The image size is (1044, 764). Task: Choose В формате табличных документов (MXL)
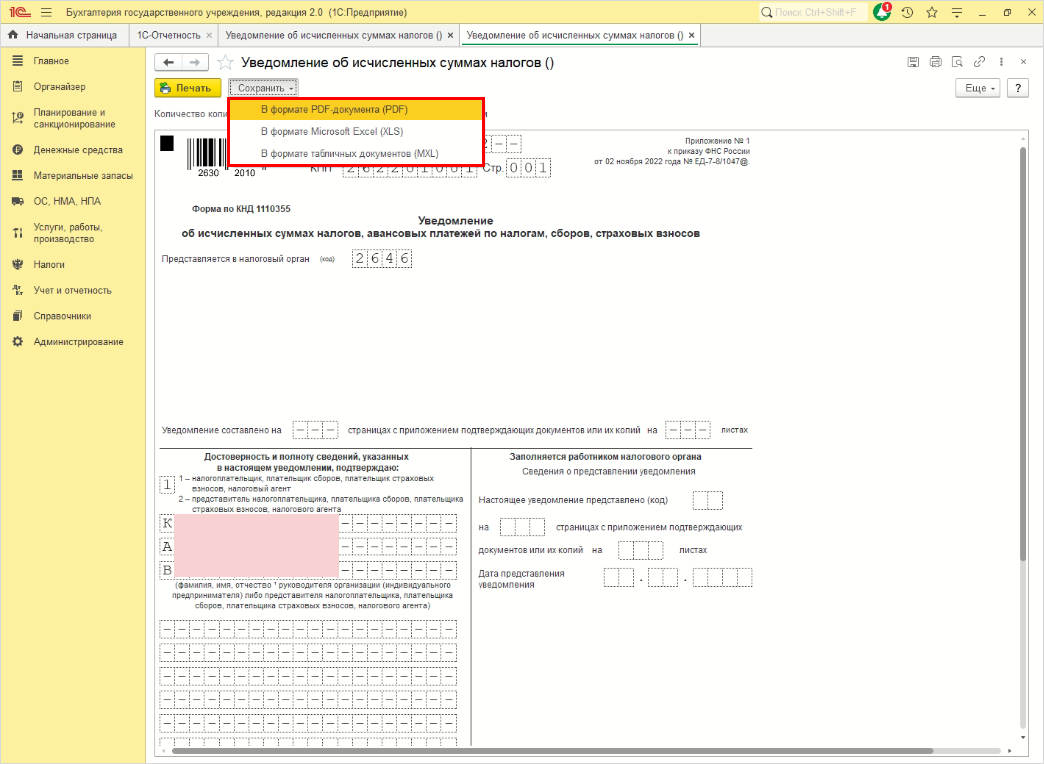click(x=356, y=153)
